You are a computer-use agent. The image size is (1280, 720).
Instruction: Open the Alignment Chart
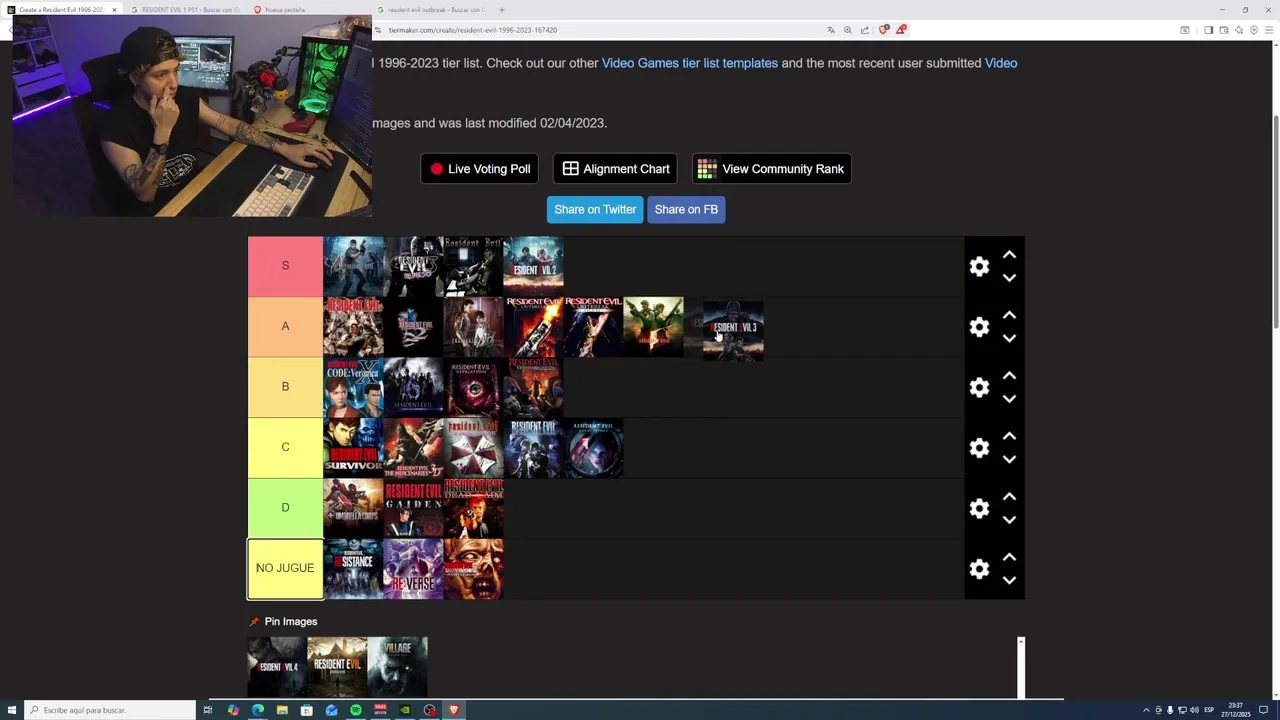(x=615, y=169)
